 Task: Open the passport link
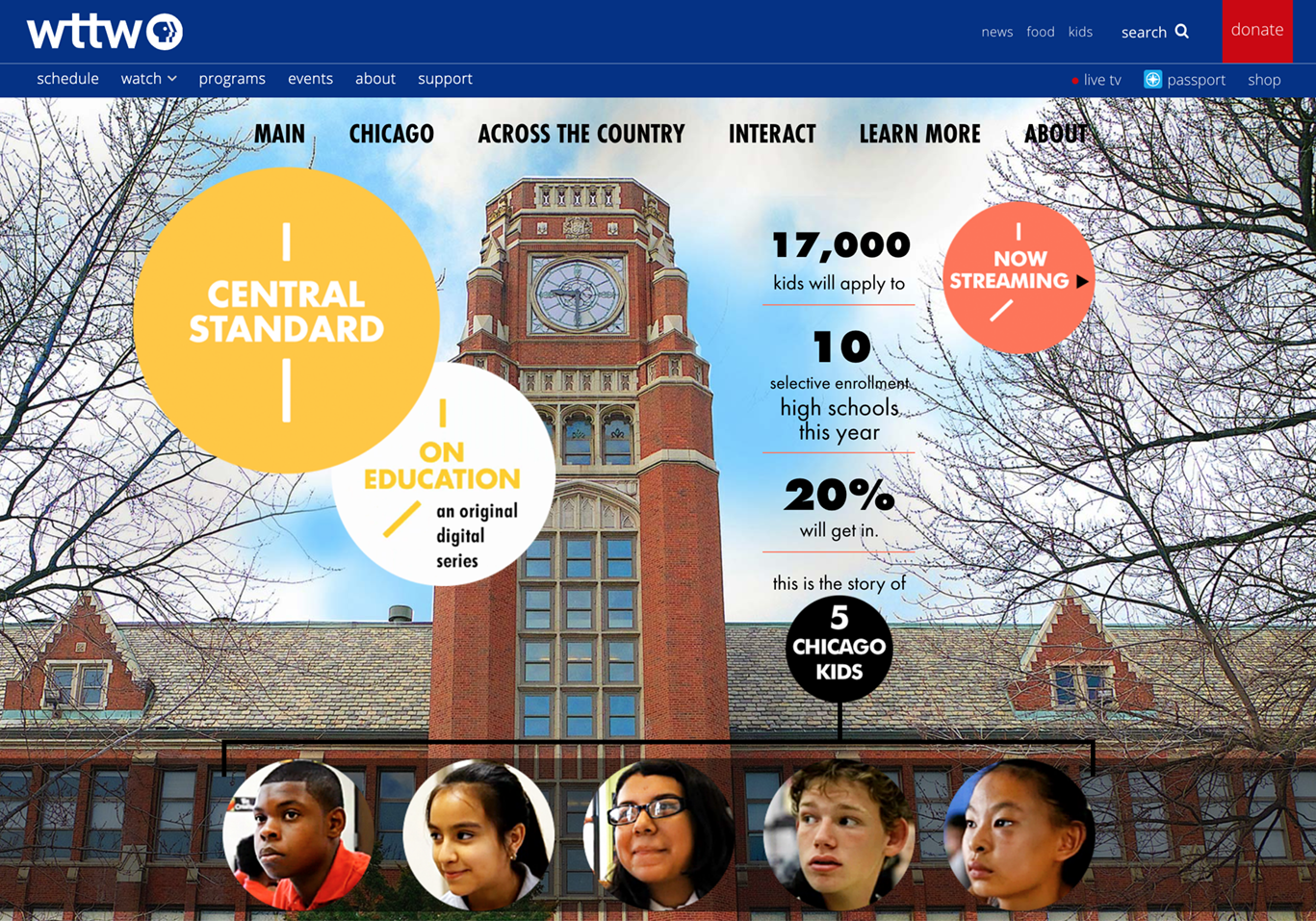tap(1196, 80)
